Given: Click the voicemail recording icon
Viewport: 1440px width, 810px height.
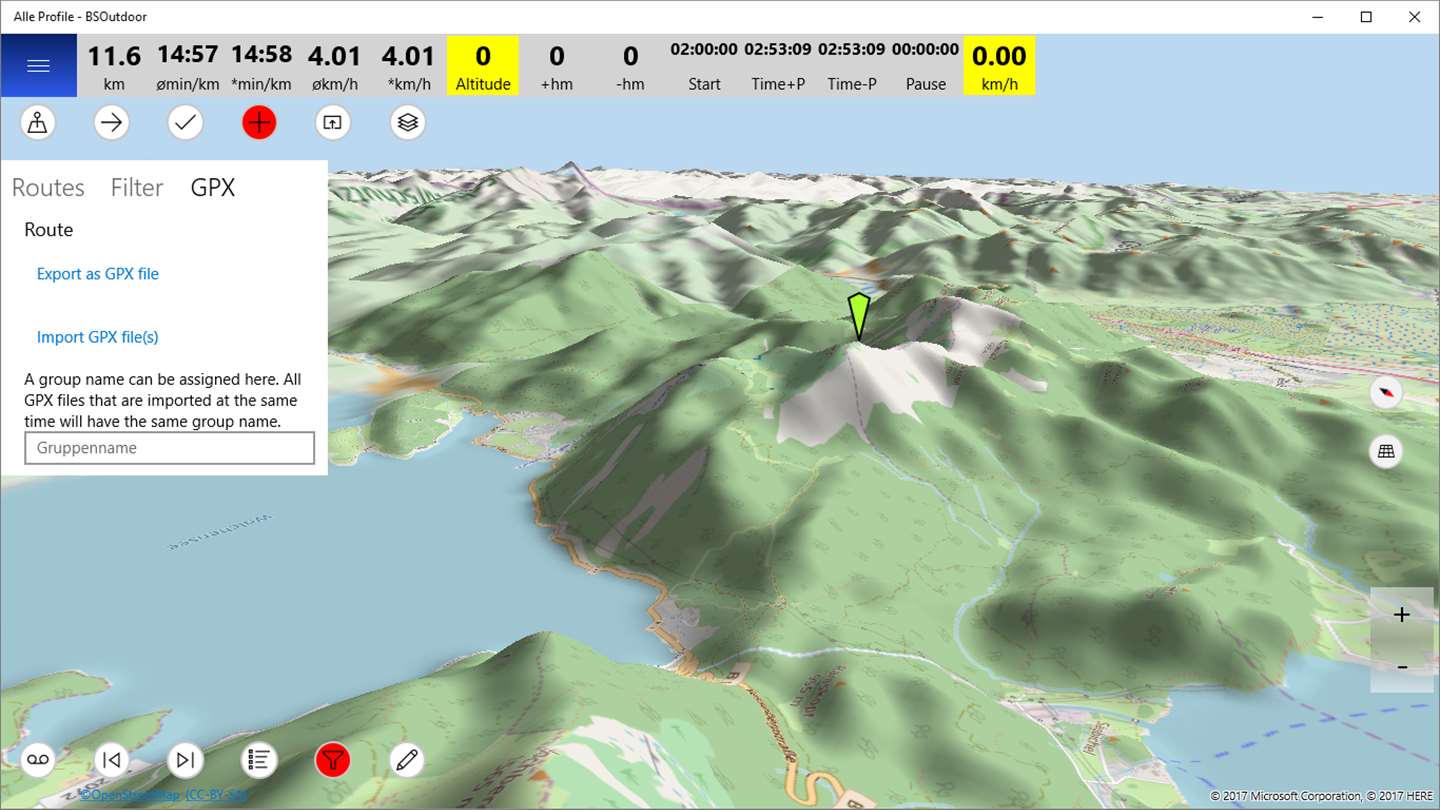Looking at the screenshot, I should coord(37,760).
